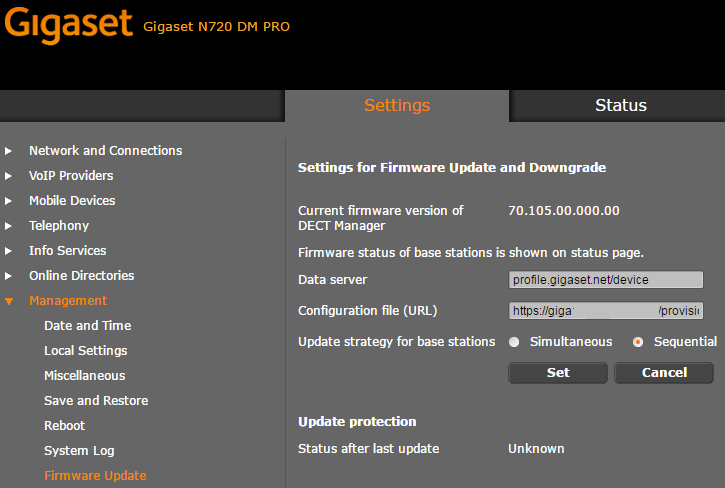The width and height of the screenshot is (725, 488).
Task: Open Network and Connections menu
Action: pyautogui.click(x=105, y=151)
